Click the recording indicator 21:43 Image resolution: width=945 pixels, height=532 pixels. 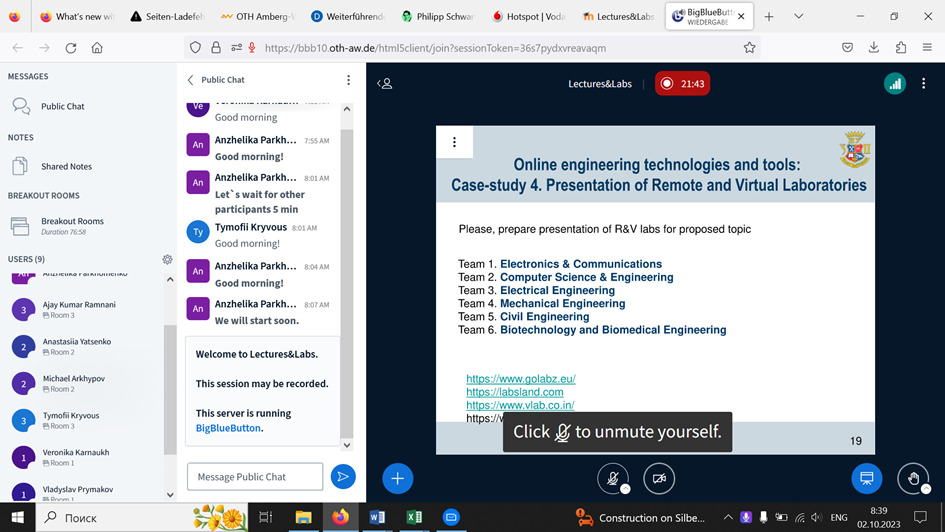[682, 84]
